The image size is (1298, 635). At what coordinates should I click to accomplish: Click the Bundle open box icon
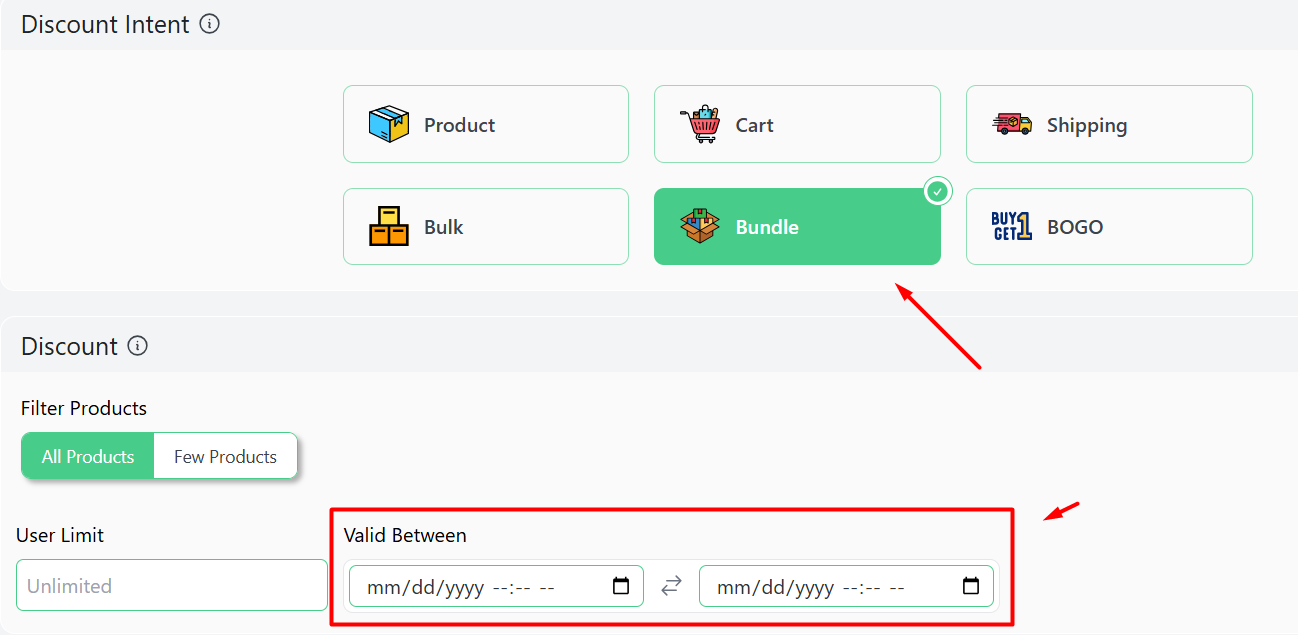point(700,226)
